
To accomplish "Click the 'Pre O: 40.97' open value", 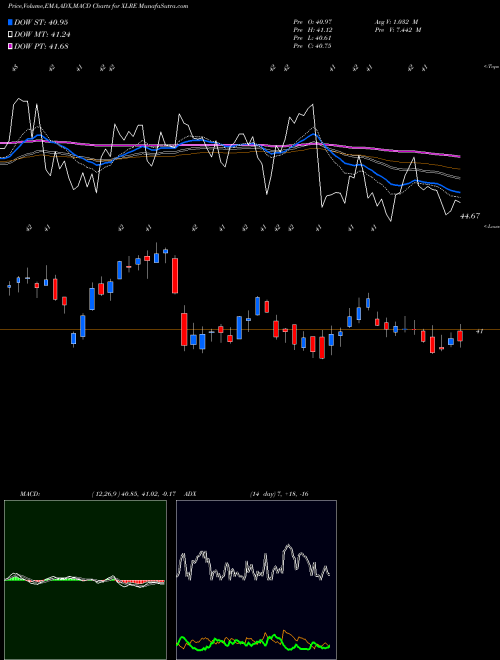I will (312, 22).
